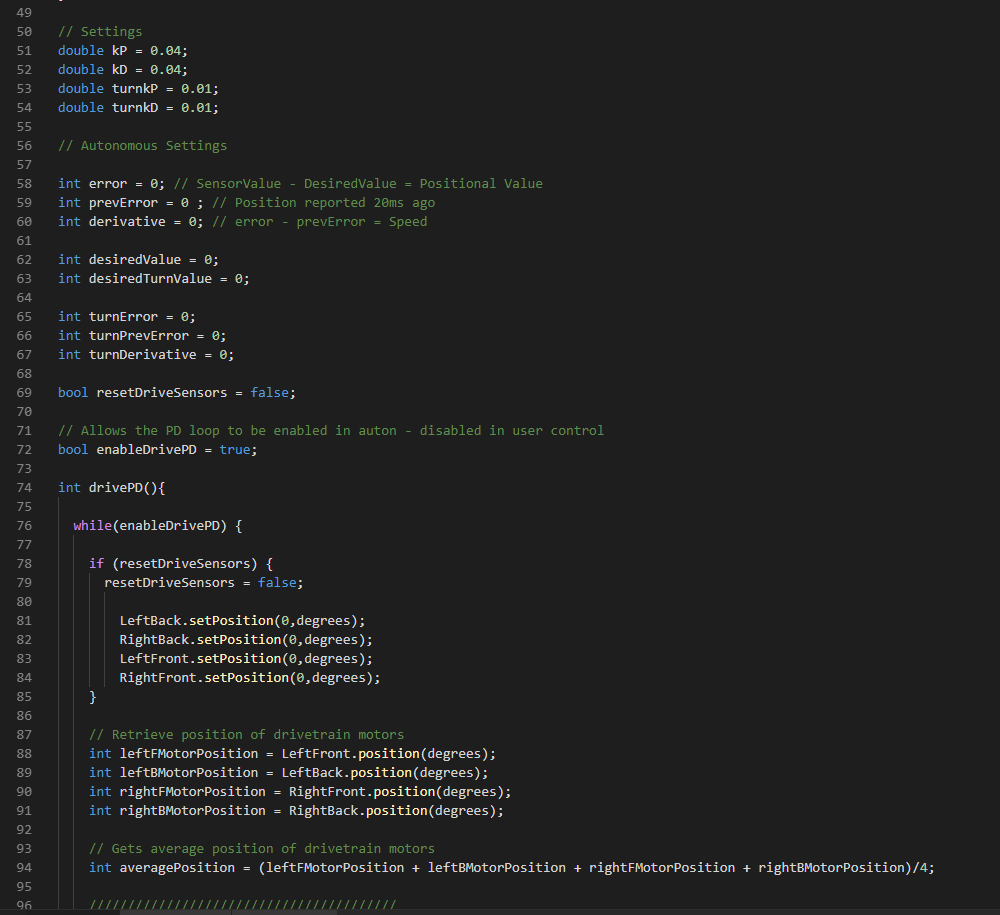Click the 'bool enableDrivePD = true;' line
Screen dimensions: 1000x915
coord(158,450)
